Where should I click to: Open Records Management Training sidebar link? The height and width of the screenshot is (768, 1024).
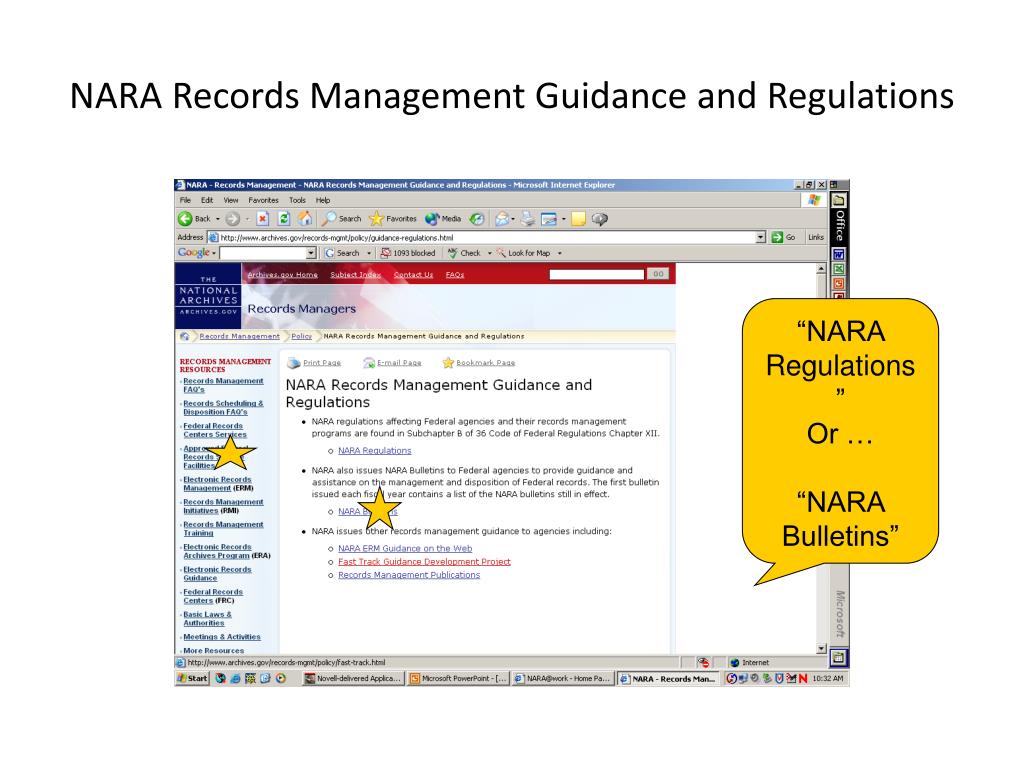pyautogui.click(x=223, y=528)
